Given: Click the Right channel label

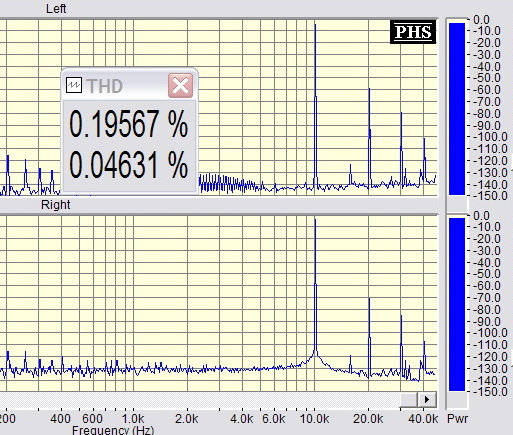Looking at the screenshot, I should point(55,205).
